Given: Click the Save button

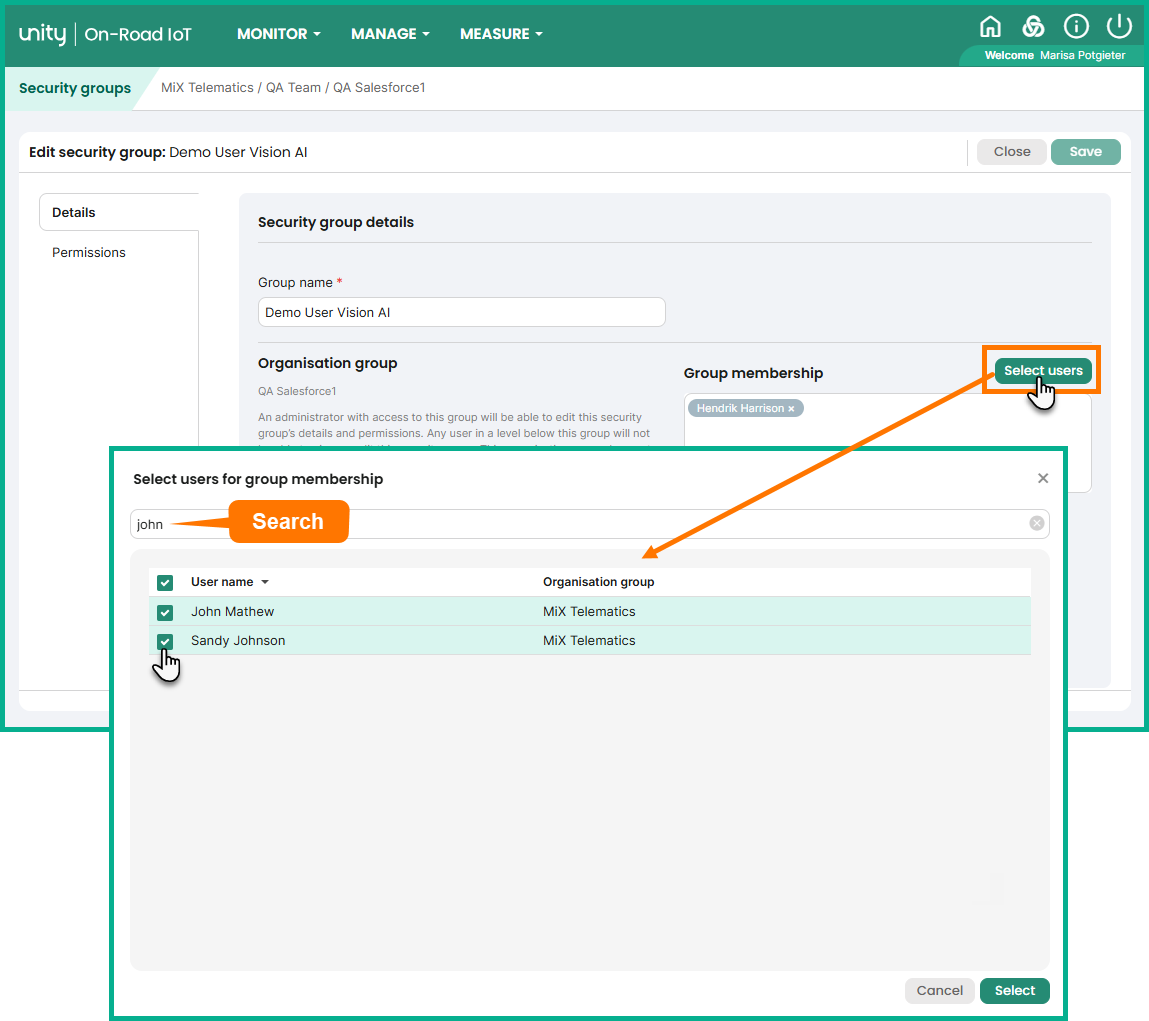Looking at the screenshot, I should pos(1085,152).
